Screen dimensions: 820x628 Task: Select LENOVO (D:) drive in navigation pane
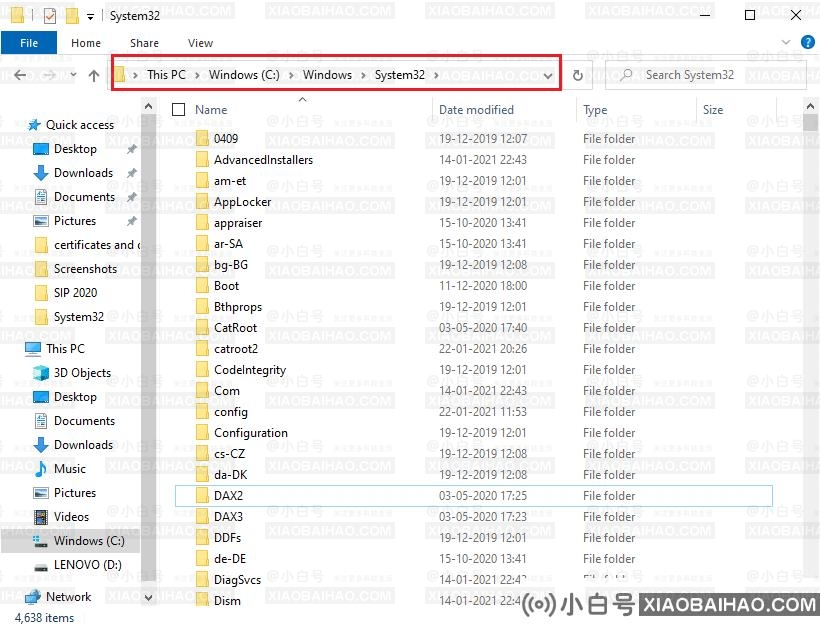(x=87, y=565)
